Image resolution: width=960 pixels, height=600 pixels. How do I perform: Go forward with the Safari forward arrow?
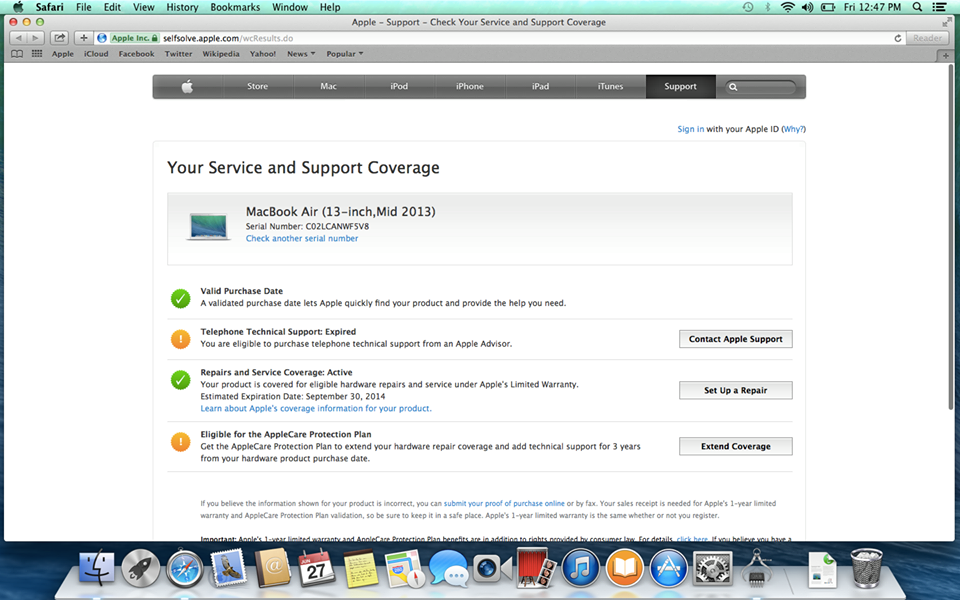coord(36,38)
